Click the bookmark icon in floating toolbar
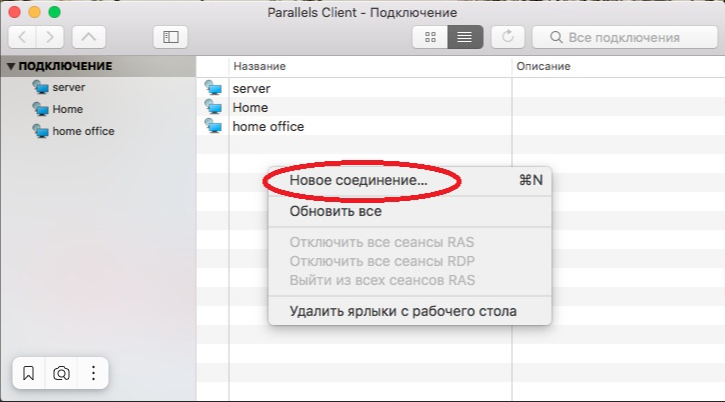725x402 pixels. 29,373
